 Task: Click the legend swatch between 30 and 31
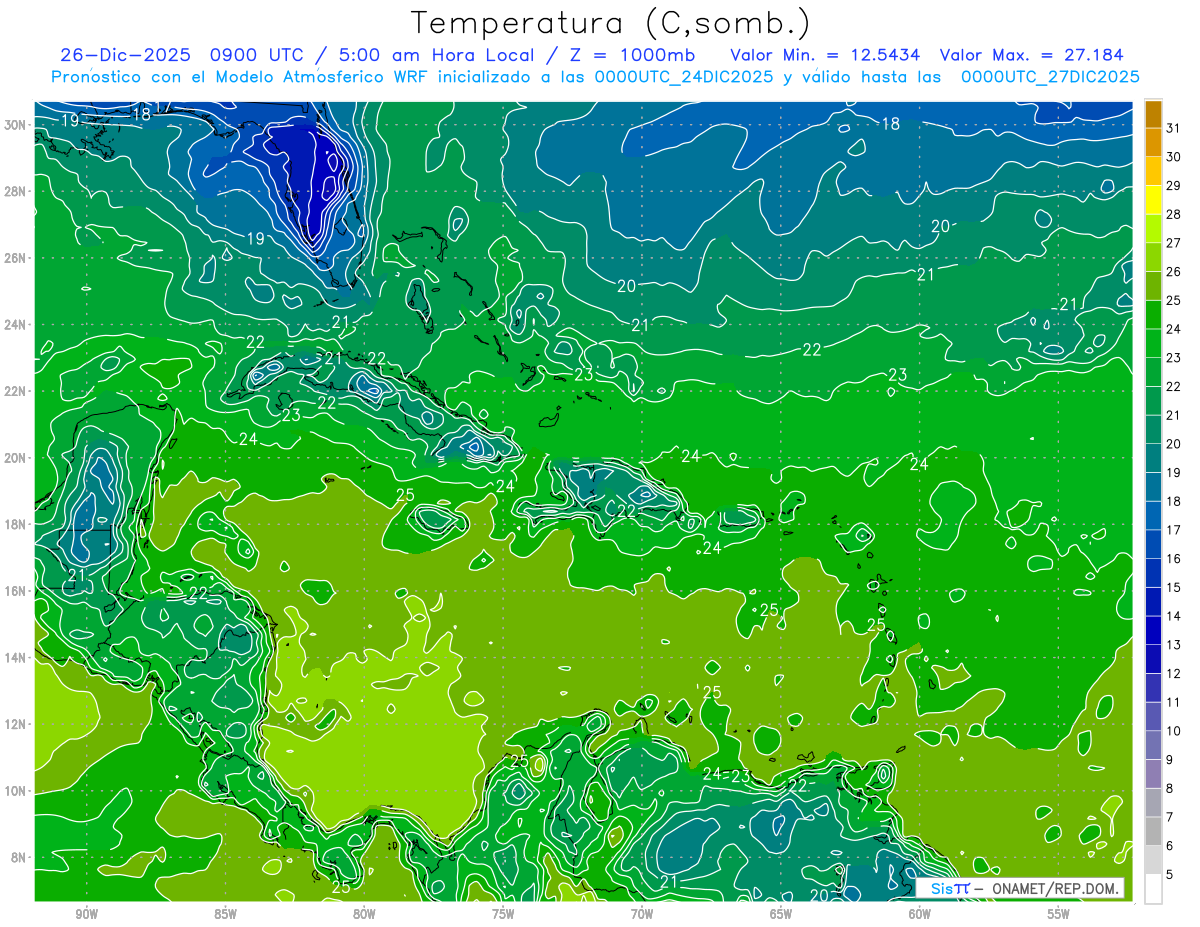tap(1153, 143)
